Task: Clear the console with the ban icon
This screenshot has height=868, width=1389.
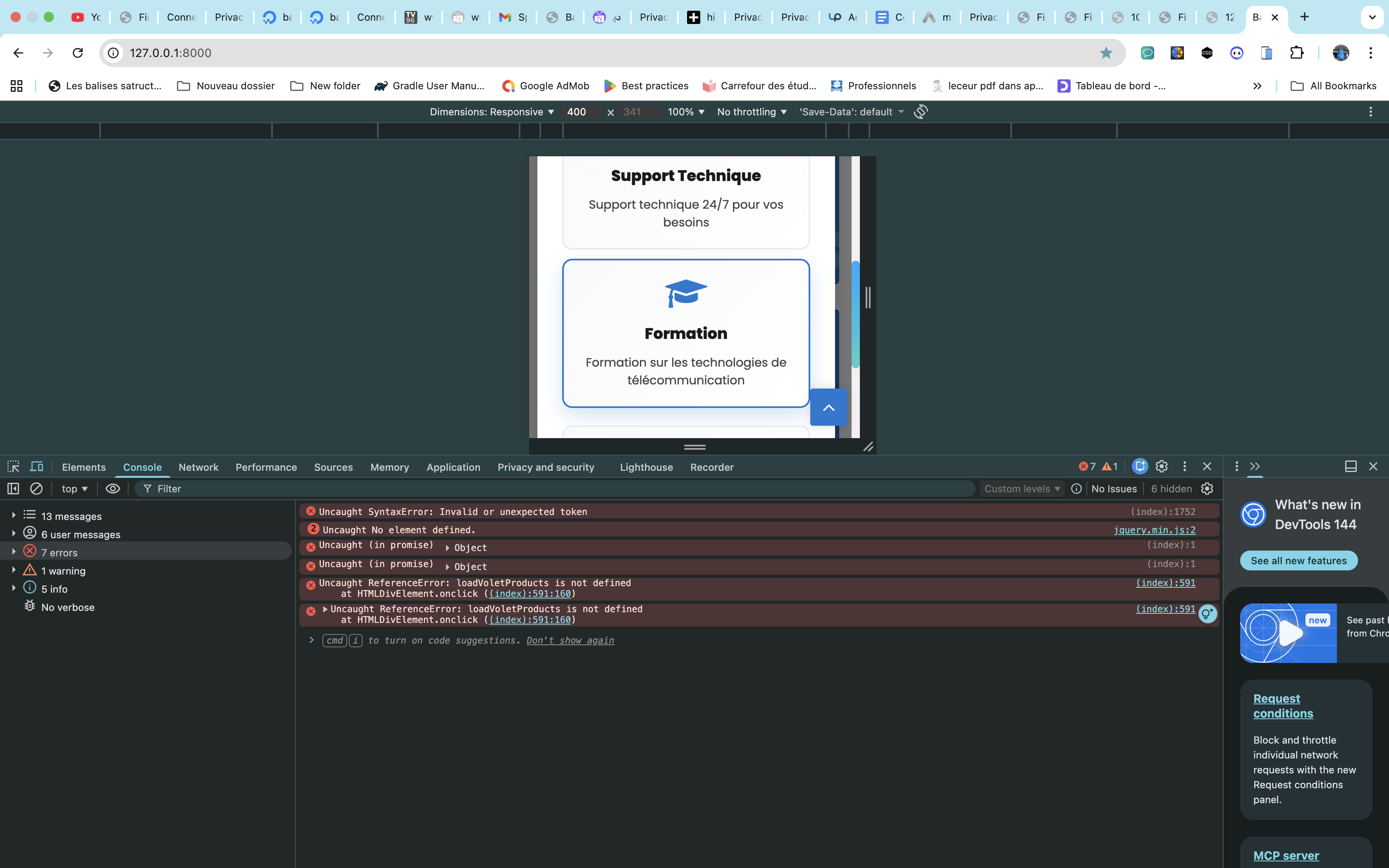Action: 36,489
